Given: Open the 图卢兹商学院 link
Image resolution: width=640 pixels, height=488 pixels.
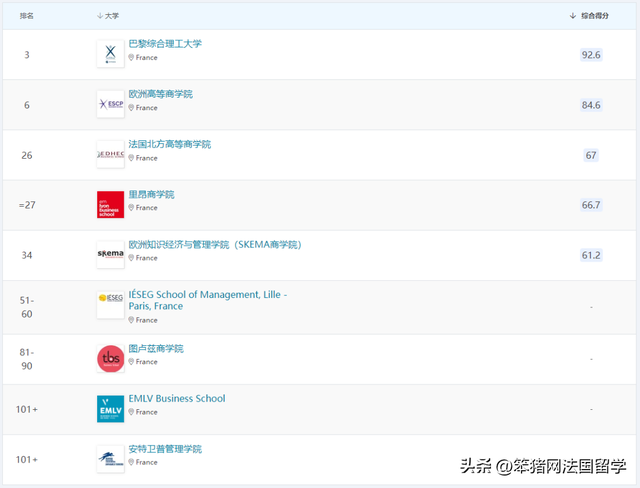Looking at the screenshot, I should 156,348.
